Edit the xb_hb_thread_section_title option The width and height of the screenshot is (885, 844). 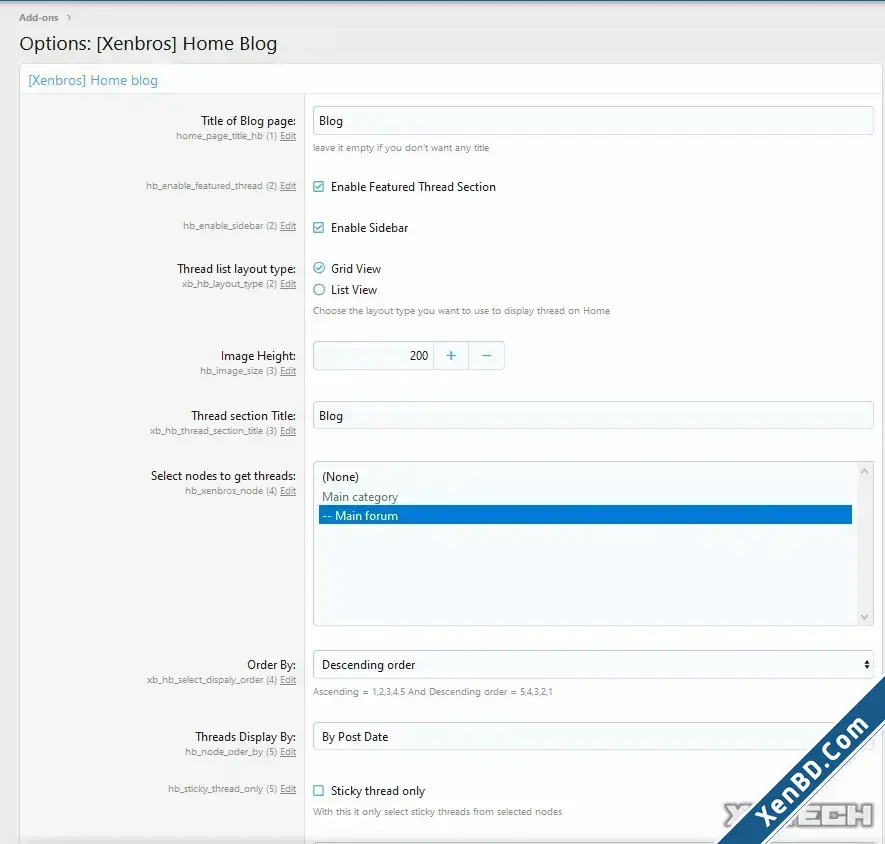click(288, 431)
